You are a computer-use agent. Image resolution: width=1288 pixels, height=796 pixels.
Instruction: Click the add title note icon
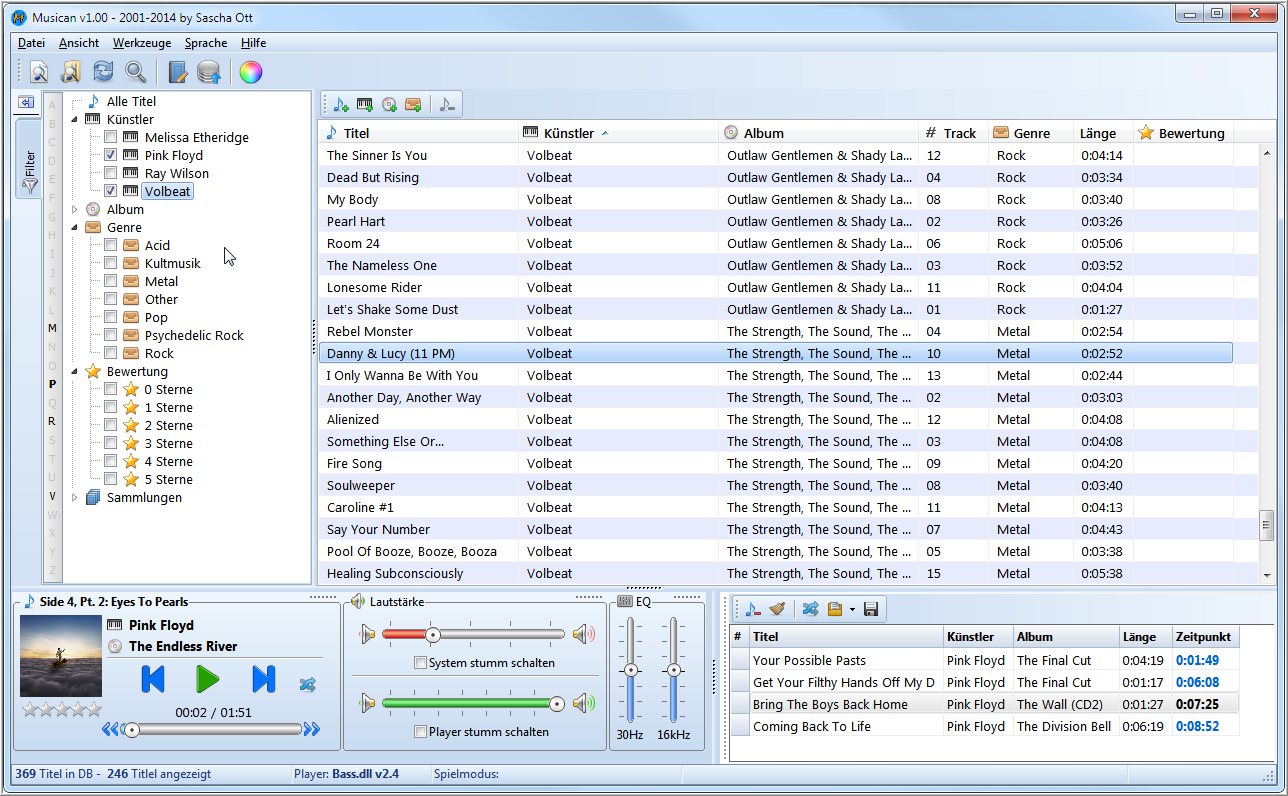pos(341,104)
